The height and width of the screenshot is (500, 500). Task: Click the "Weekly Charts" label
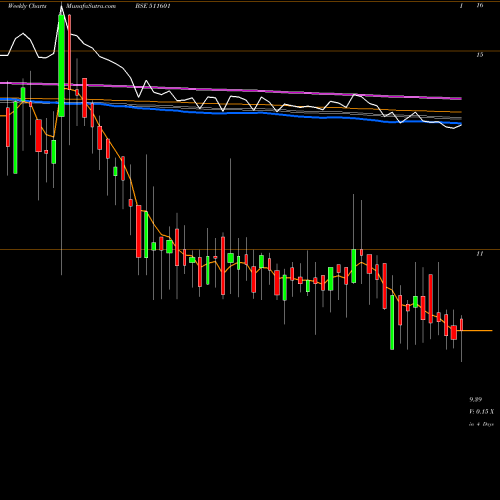[27, 6]
